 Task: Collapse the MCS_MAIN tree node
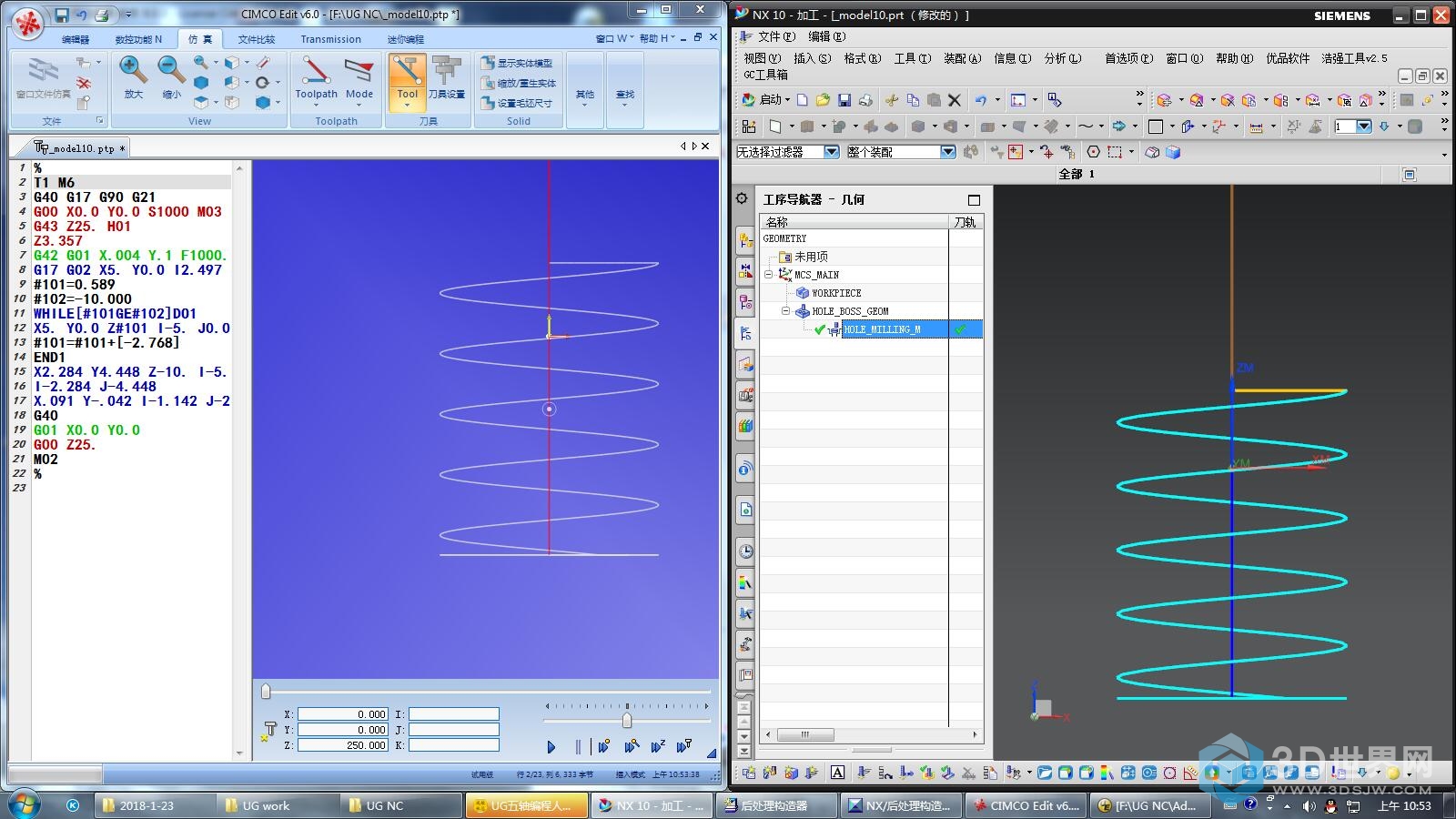click(768, 274)
